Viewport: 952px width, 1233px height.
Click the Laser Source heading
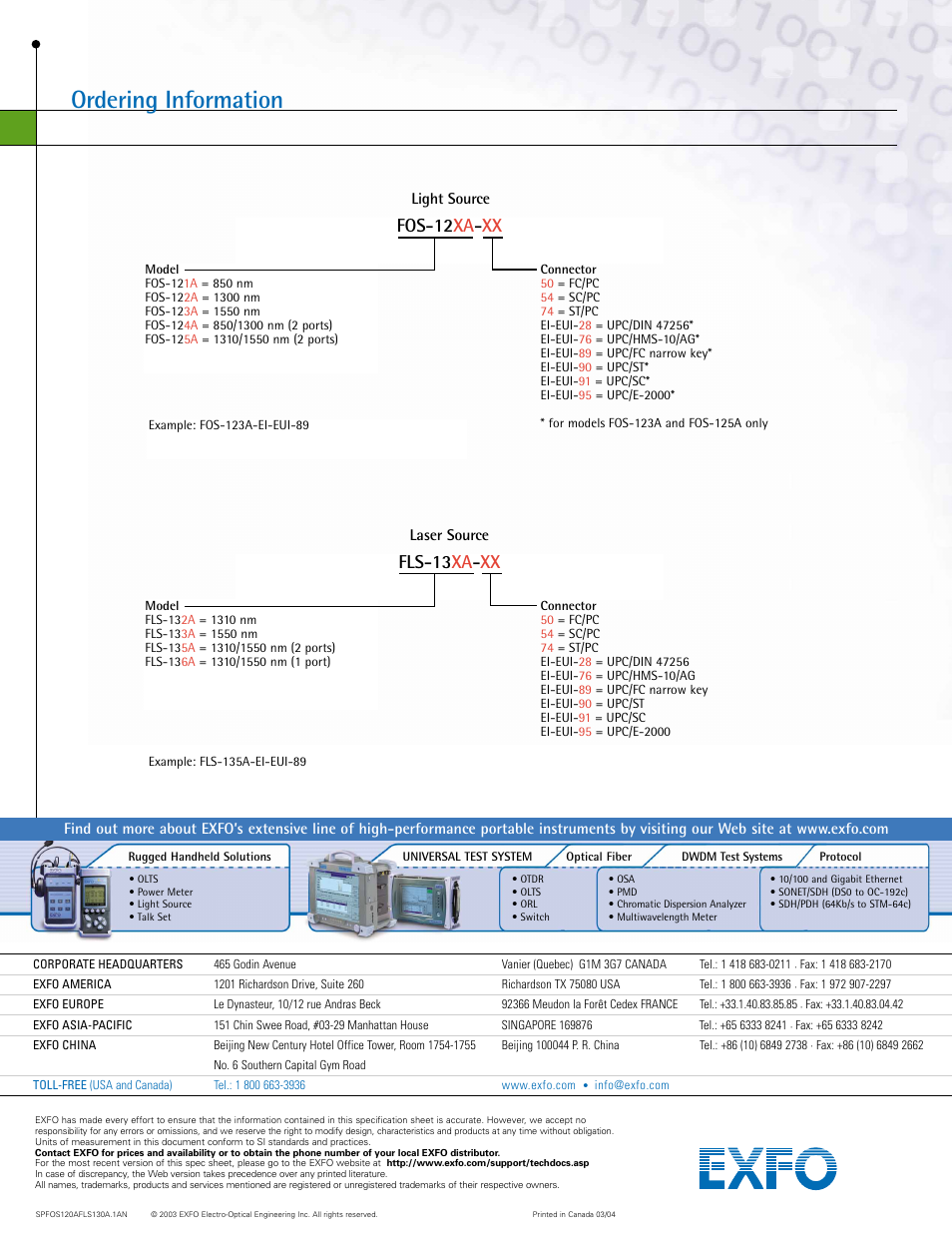click(449, 535)
